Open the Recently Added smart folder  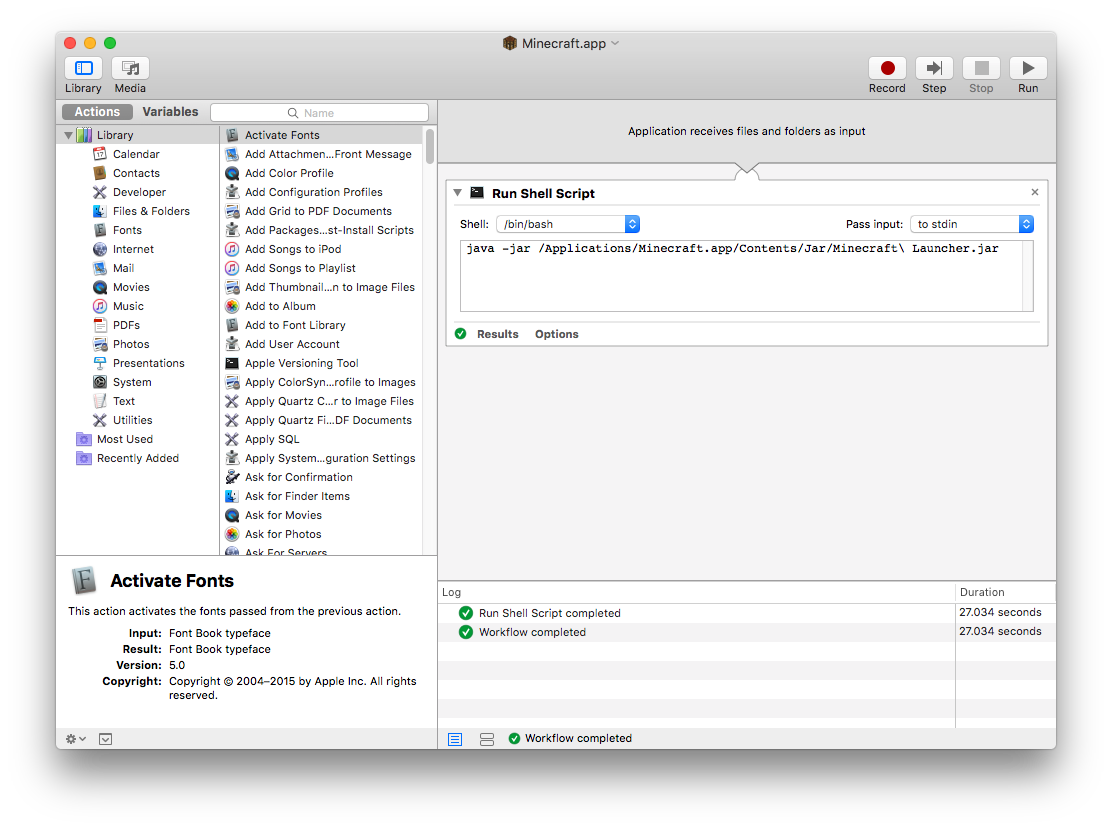tap(128, 459)
